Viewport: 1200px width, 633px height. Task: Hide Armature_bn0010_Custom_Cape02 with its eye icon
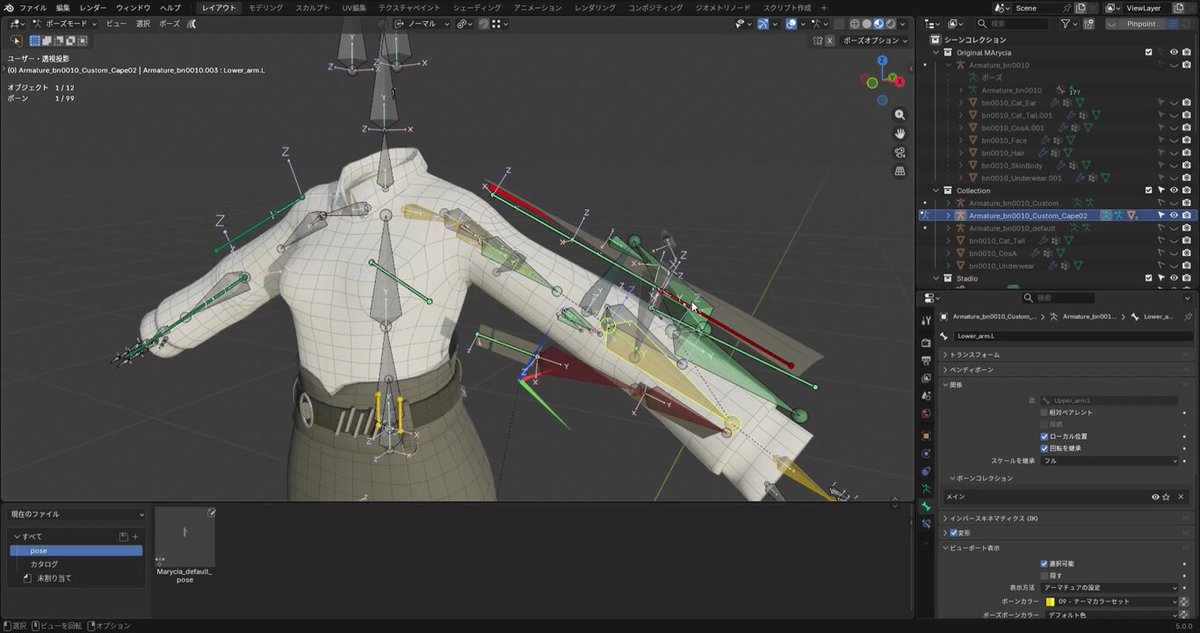(x=1174, y=215)
